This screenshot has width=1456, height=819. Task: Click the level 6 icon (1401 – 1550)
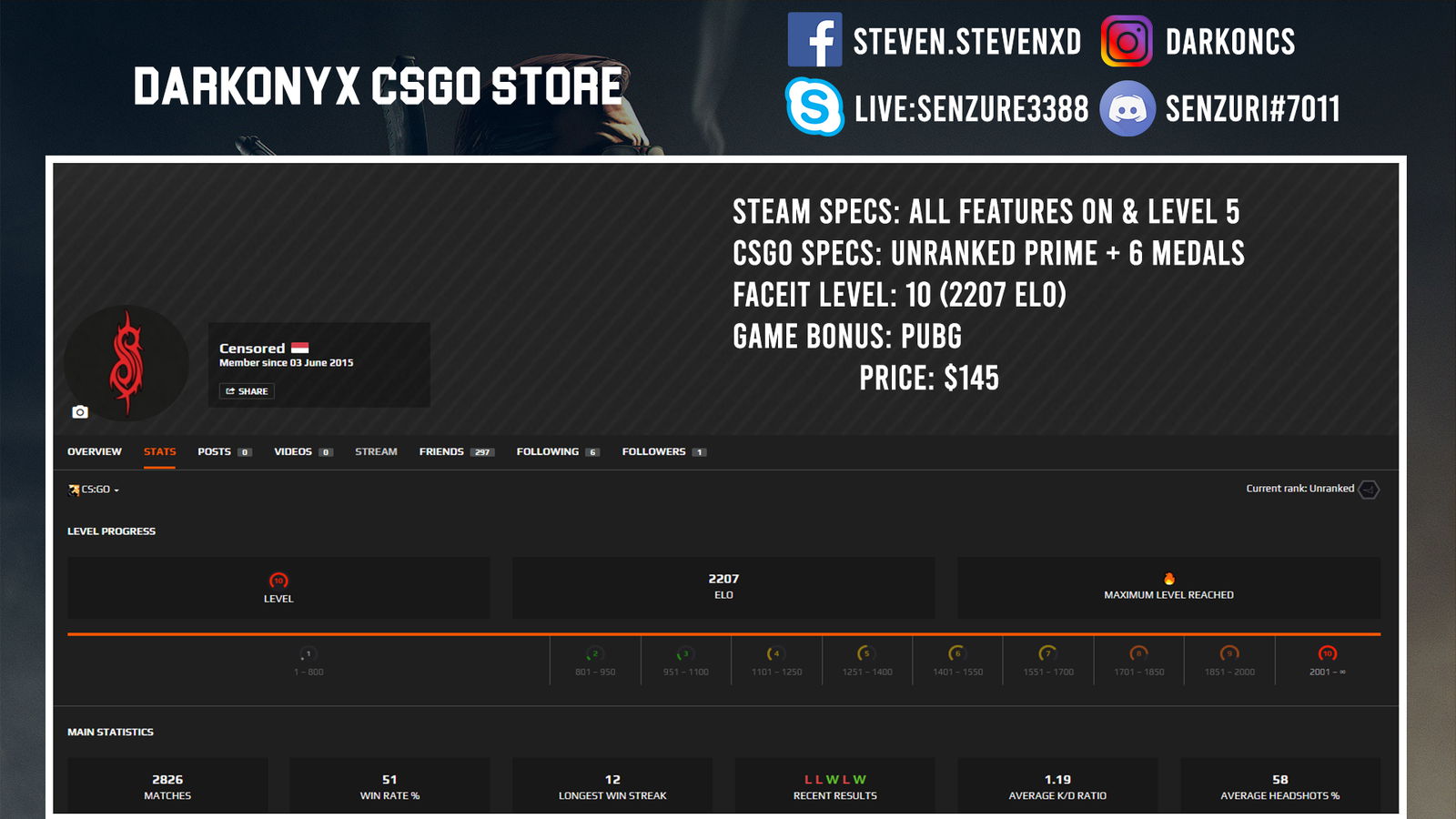pyautogui.click(x=957, y=653)
